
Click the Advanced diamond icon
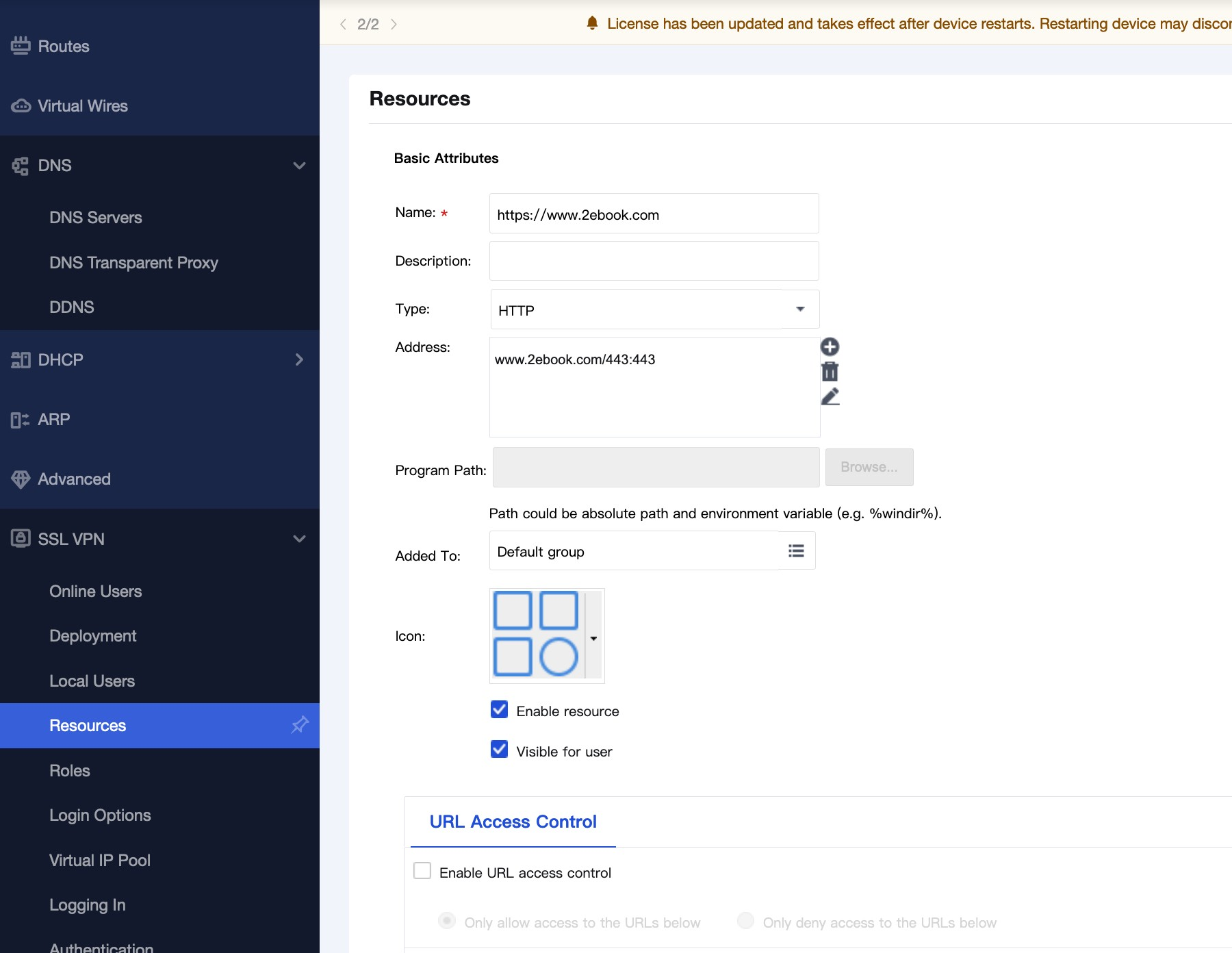coord(21,479)
